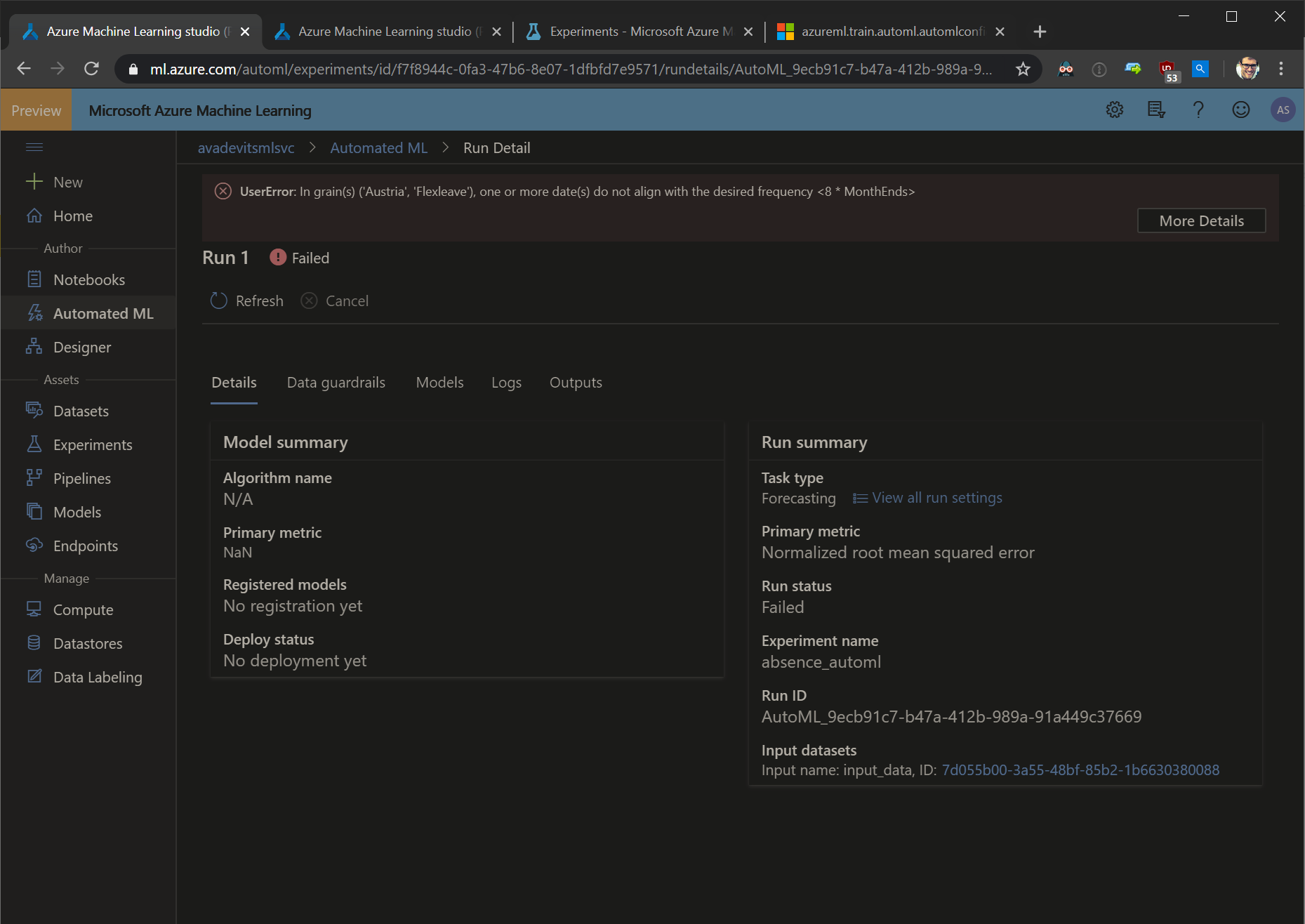Select the absence_automl experiment name

pos(821,662)
